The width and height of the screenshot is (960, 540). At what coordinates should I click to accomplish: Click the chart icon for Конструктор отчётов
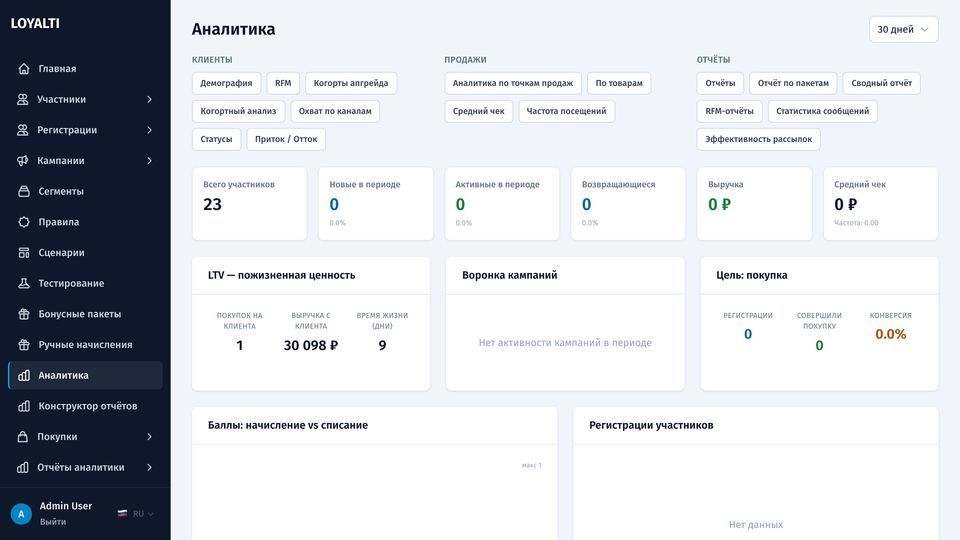tap(23, 406)
